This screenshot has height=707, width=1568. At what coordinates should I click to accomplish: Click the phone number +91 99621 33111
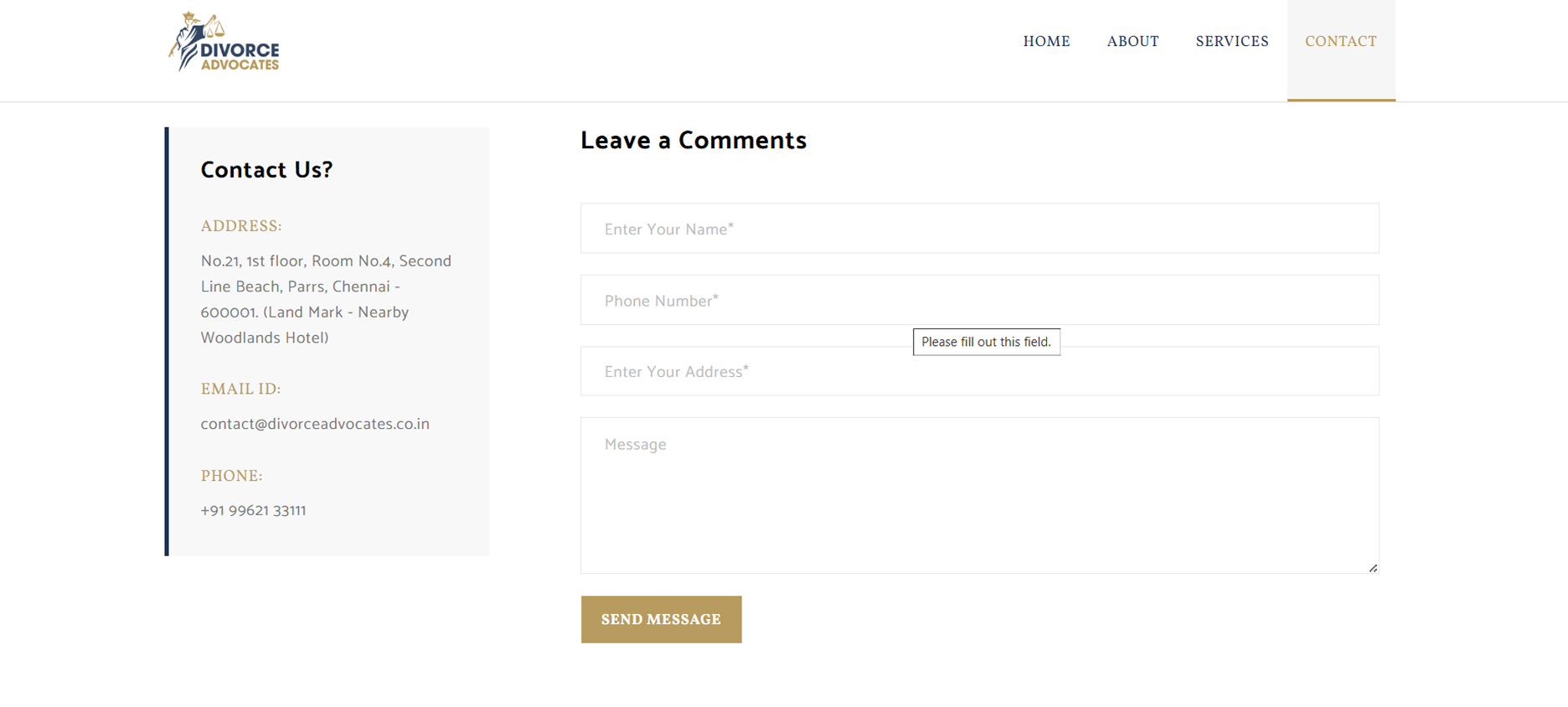[x=253, y=511]
